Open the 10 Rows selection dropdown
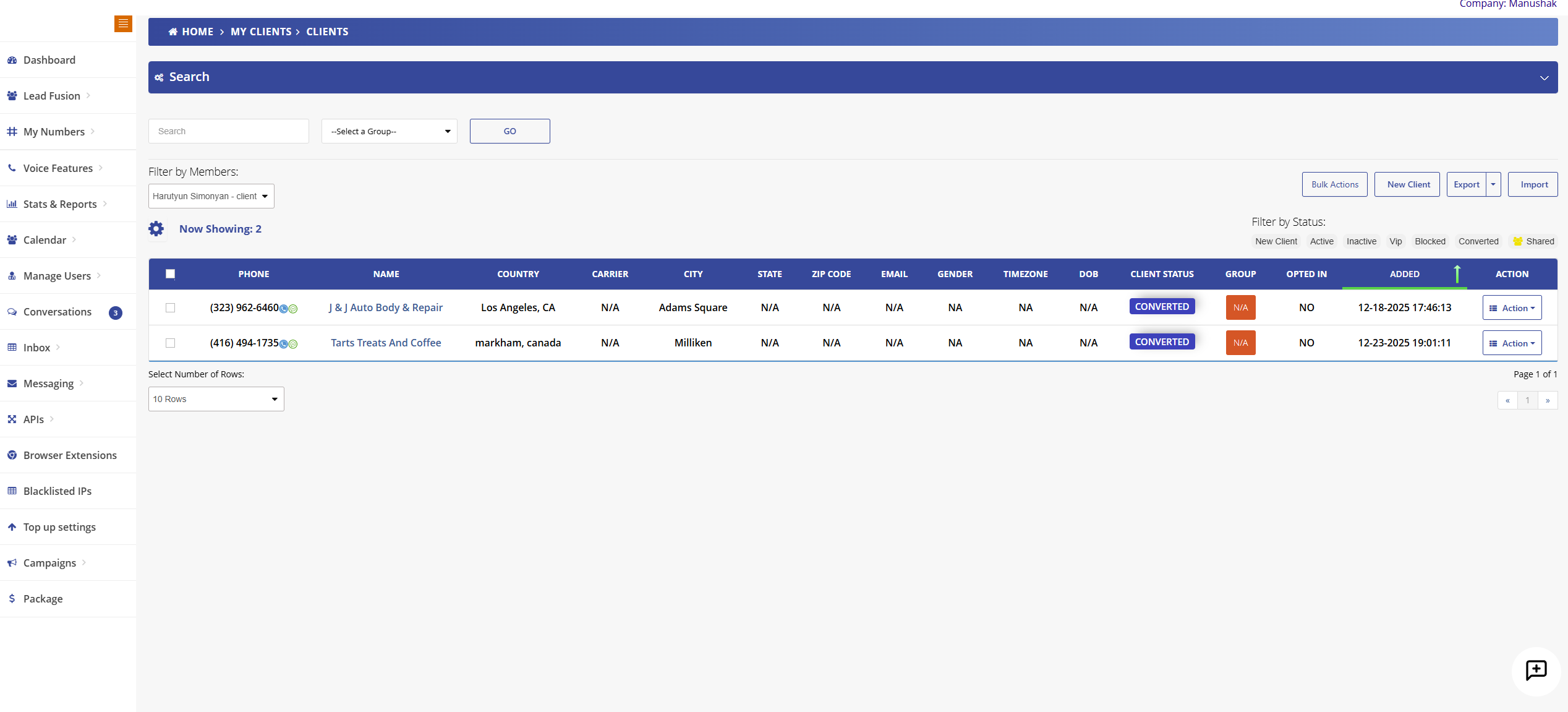The width and height of the screenshot is (1568, 712). [x=216, y=399]
